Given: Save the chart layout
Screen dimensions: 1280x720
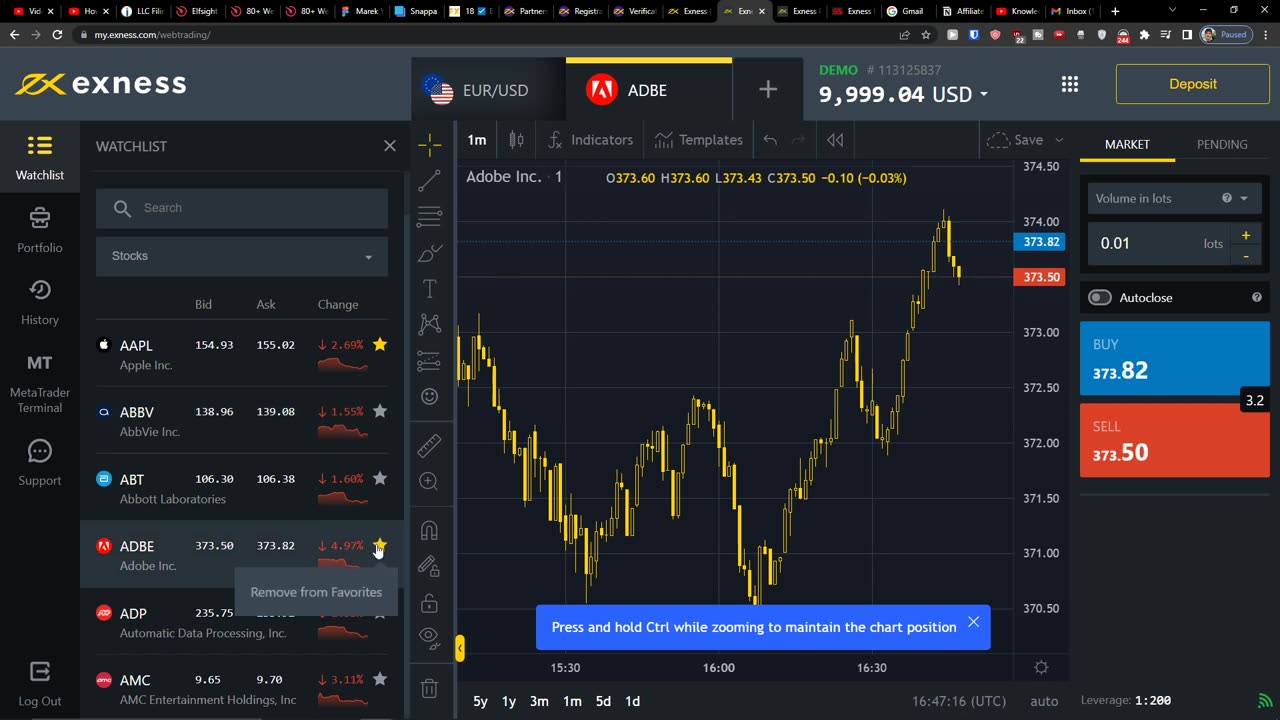Looking at the screenshot, I should 1015,140.
